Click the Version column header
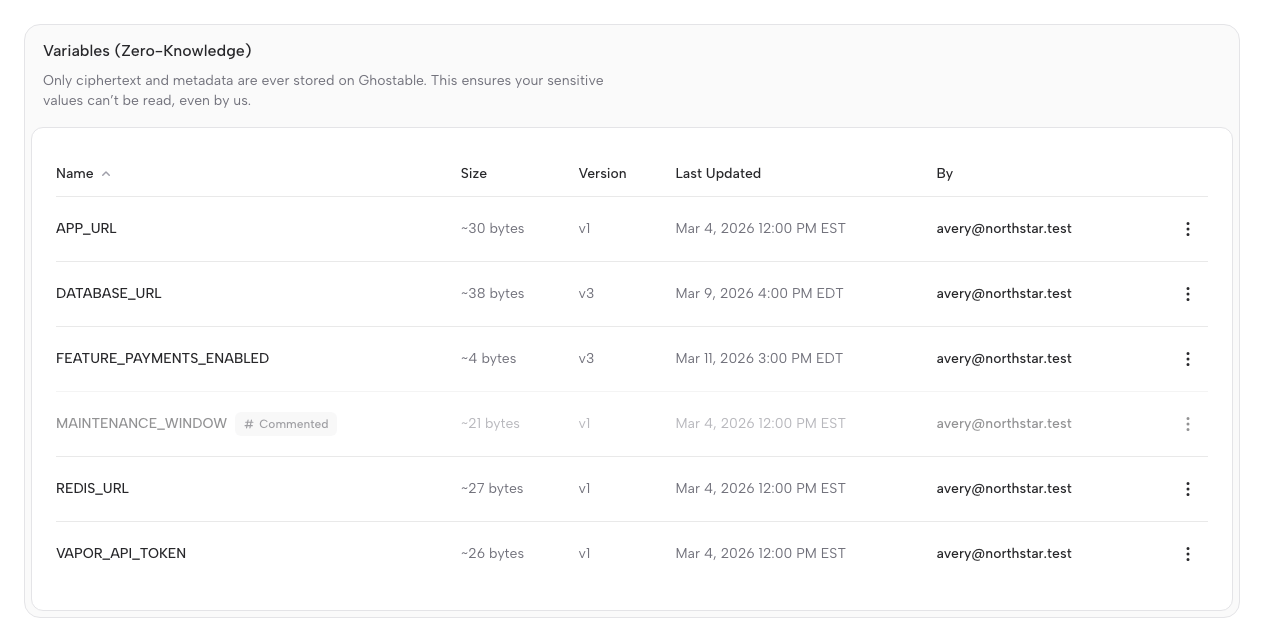 click(602, 173)
